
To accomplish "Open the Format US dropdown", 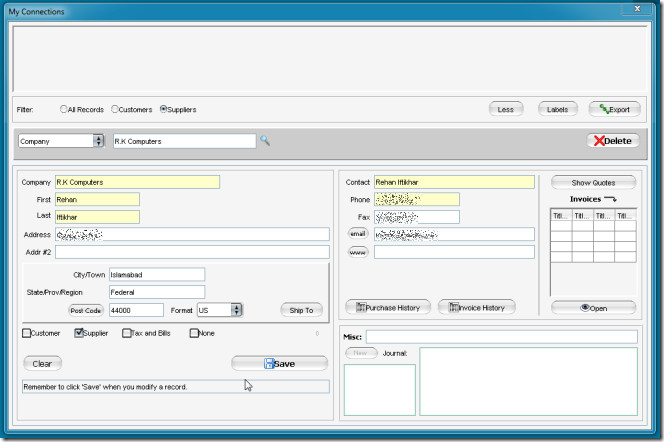I will [237, 310].
